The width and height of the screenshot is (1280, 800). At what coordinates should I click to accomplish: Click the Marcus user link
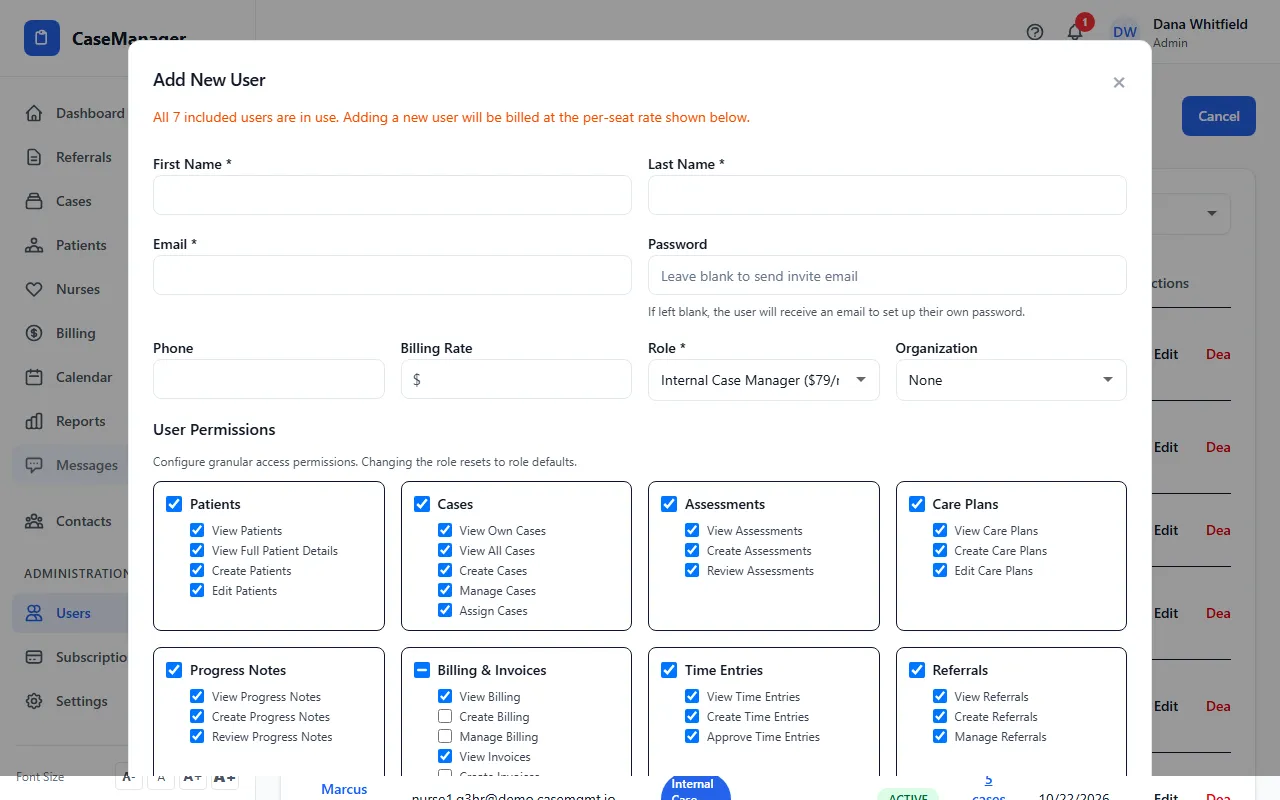(344, 788)
